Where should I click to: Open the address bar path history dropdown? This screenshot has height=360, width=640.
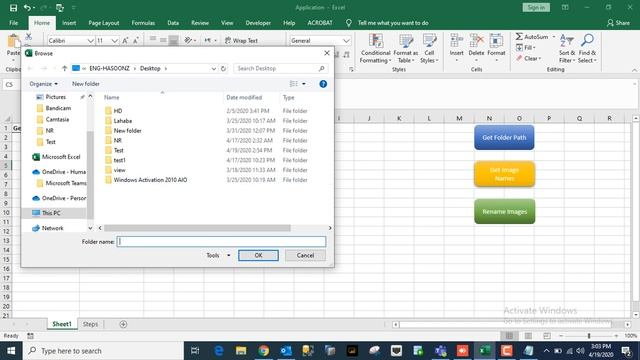click(x=213, y=69)
